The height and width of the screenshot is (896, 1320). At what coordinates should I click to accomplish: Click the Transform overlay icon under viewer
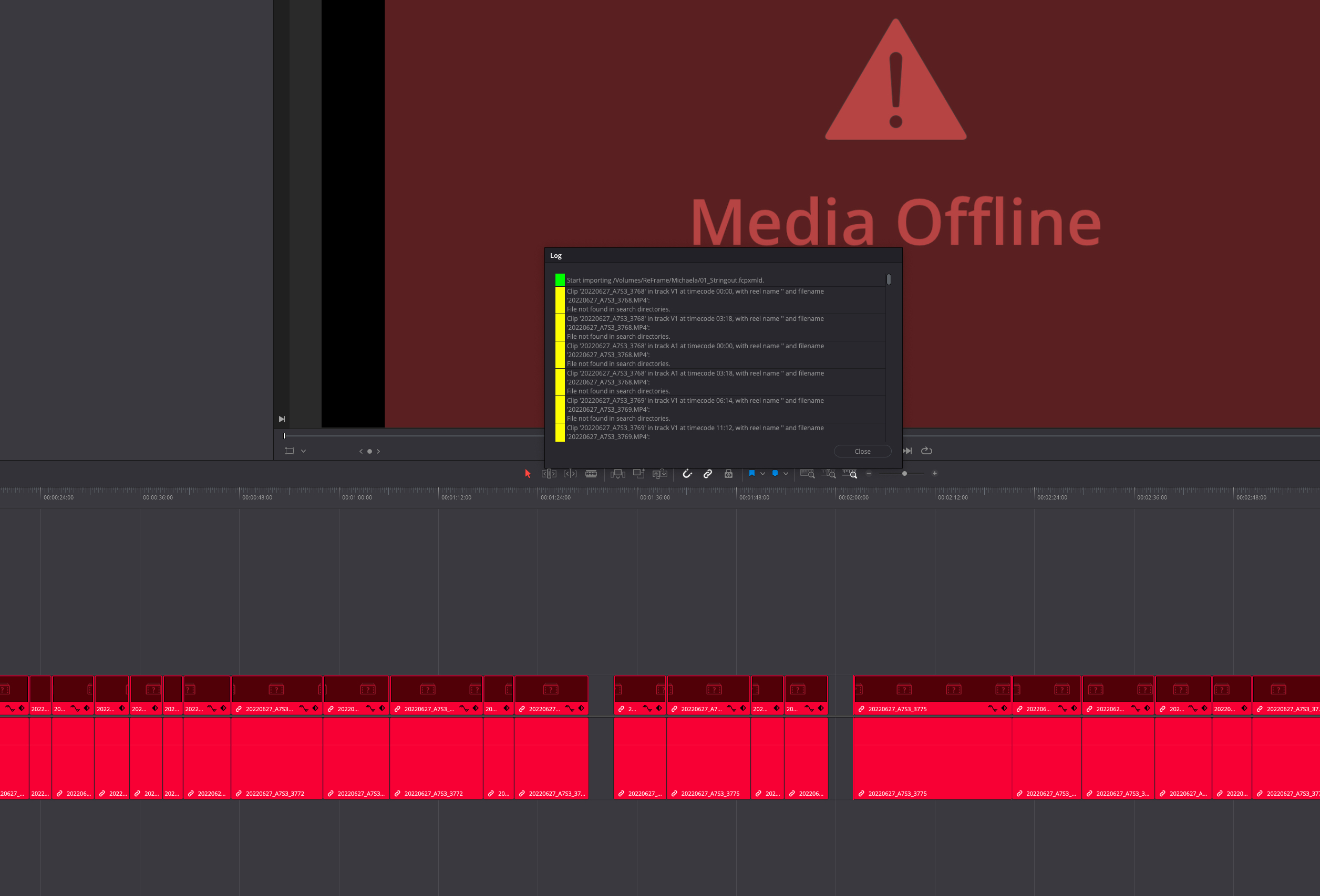[290, 451]
